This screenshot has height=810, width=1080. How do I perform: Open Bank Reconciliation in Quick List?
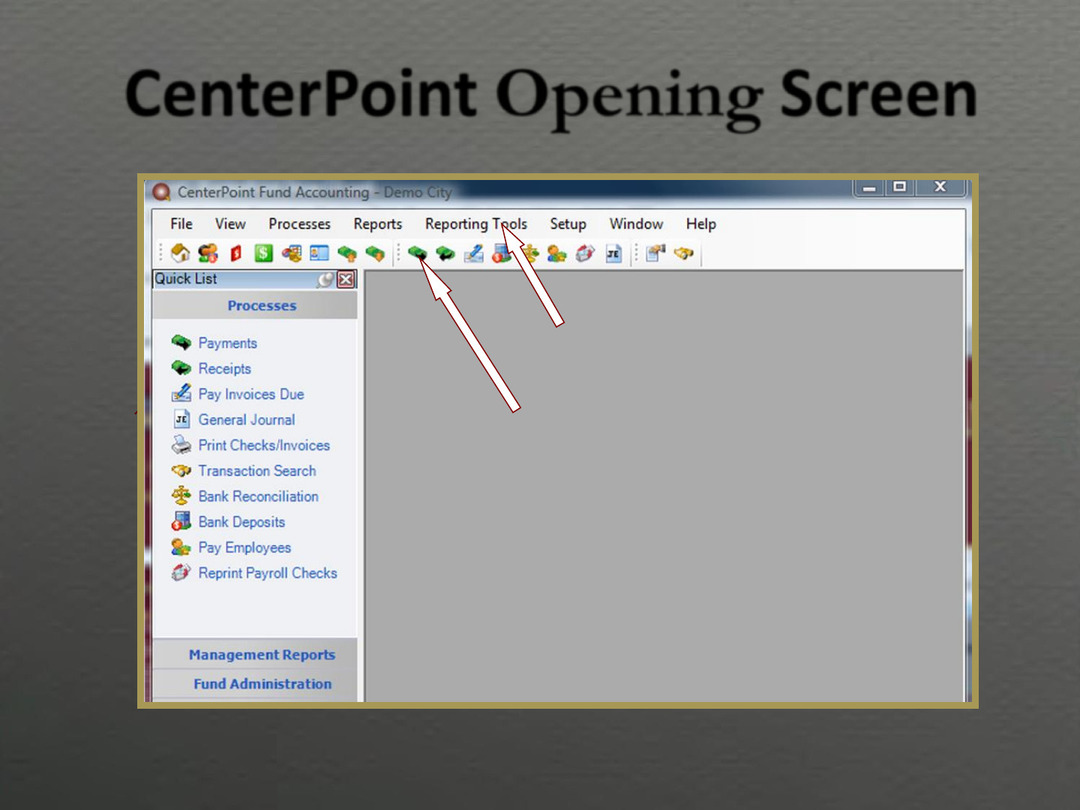point(258,496)
